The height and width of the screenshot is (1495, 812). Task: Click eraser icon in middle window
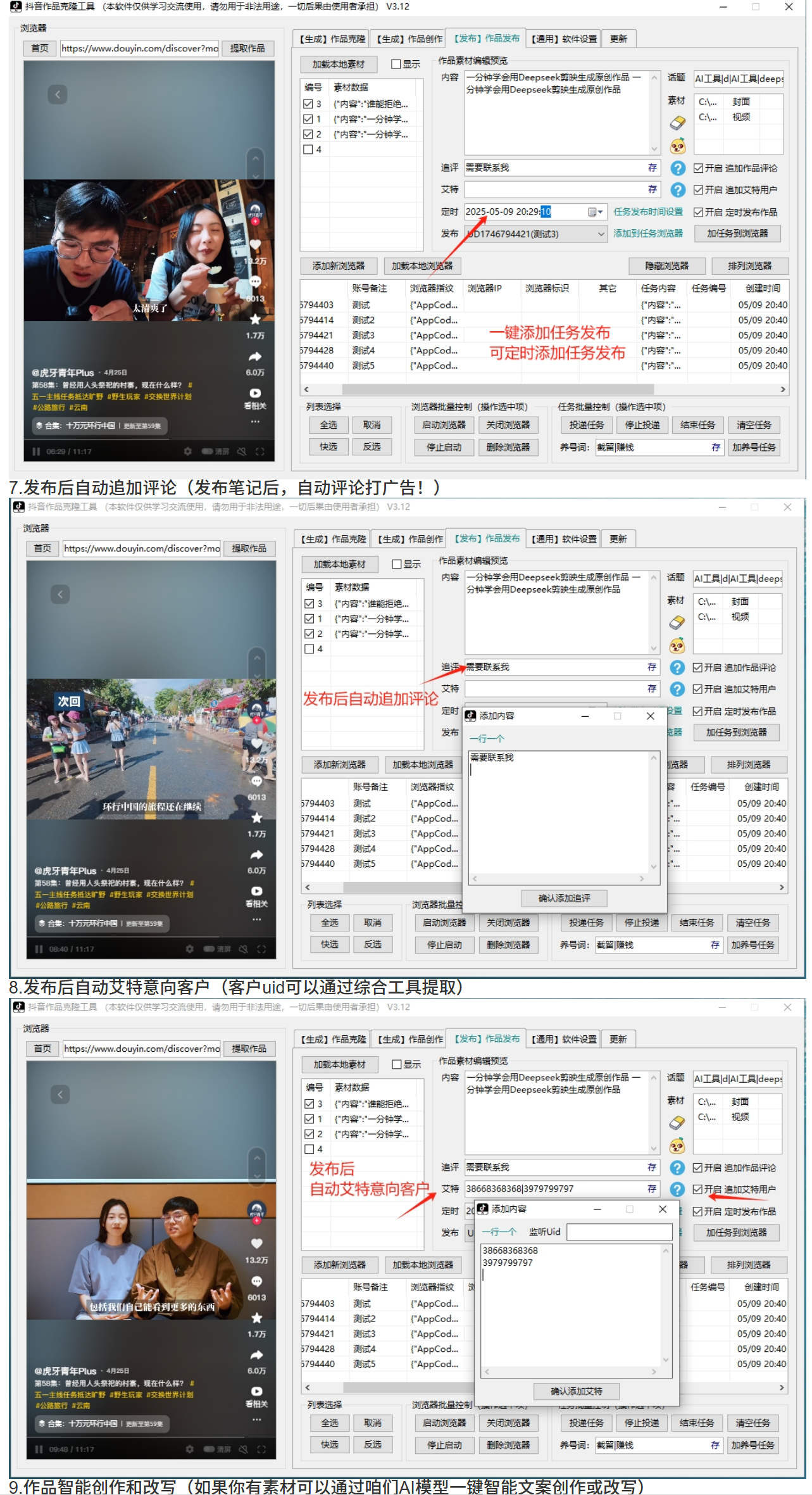click(677, 622)
